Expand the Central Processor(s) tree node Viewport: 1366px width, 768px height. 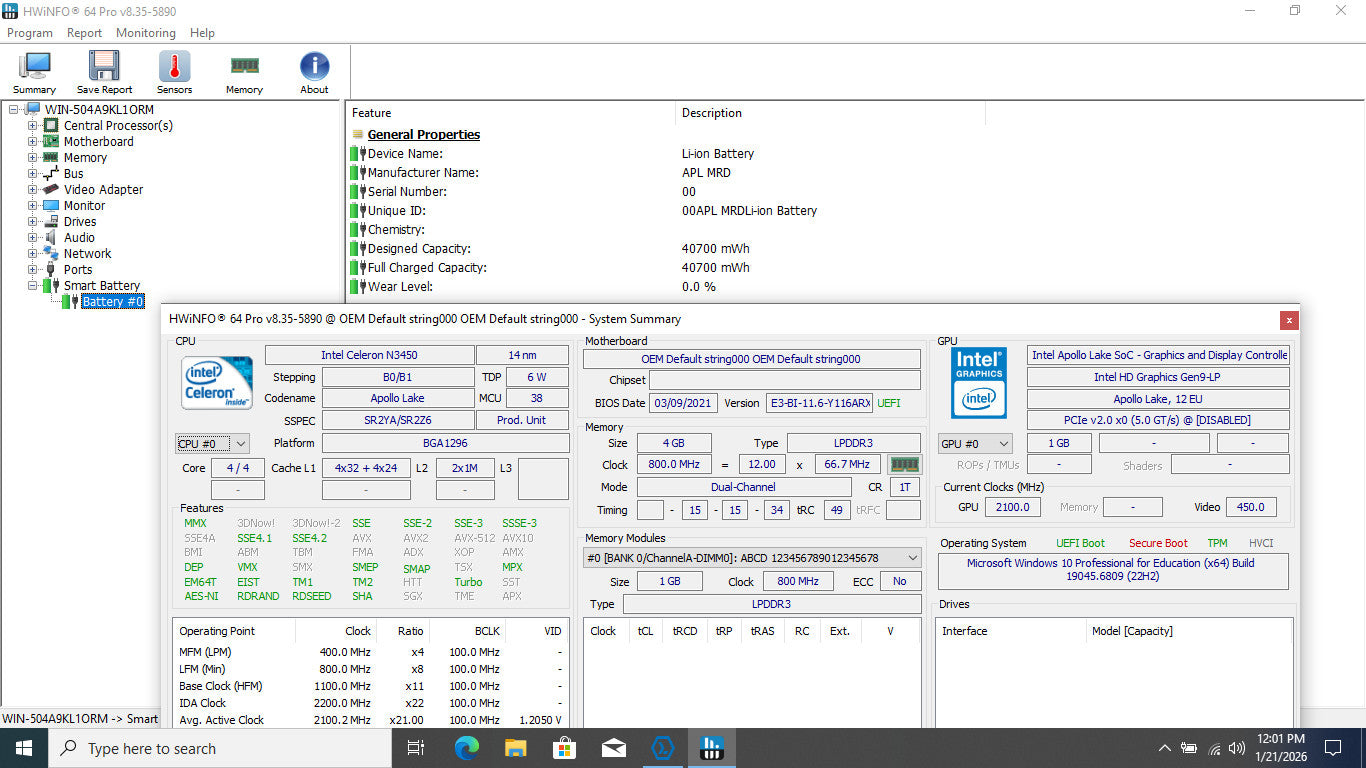33,126
